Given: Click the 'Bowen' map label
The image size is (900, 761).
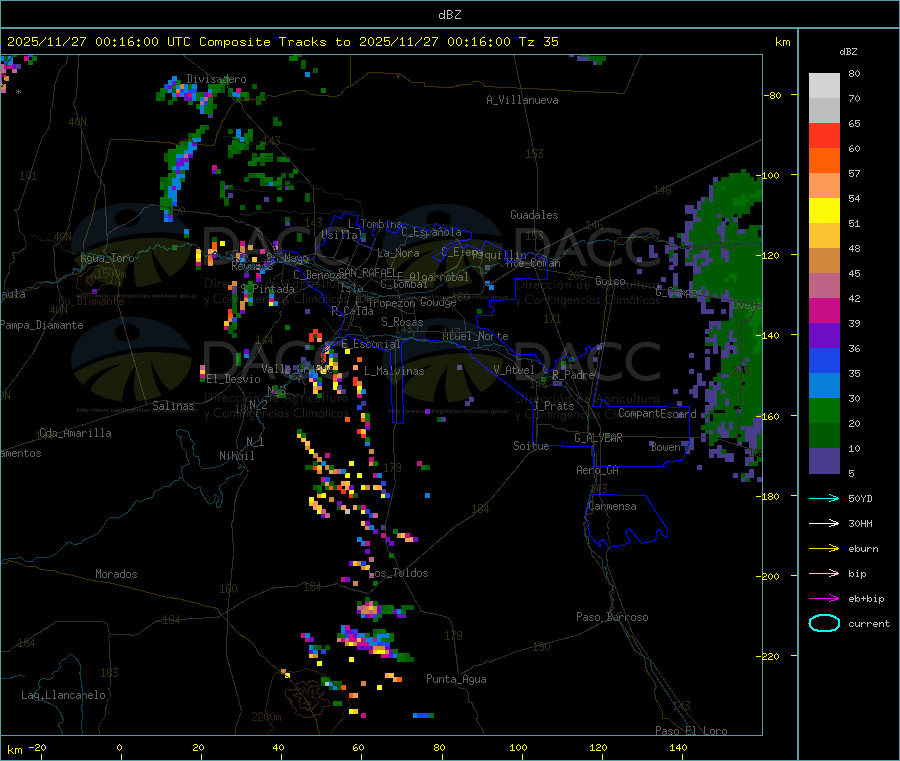Looking at the screenshot, I should coord(665,446).
